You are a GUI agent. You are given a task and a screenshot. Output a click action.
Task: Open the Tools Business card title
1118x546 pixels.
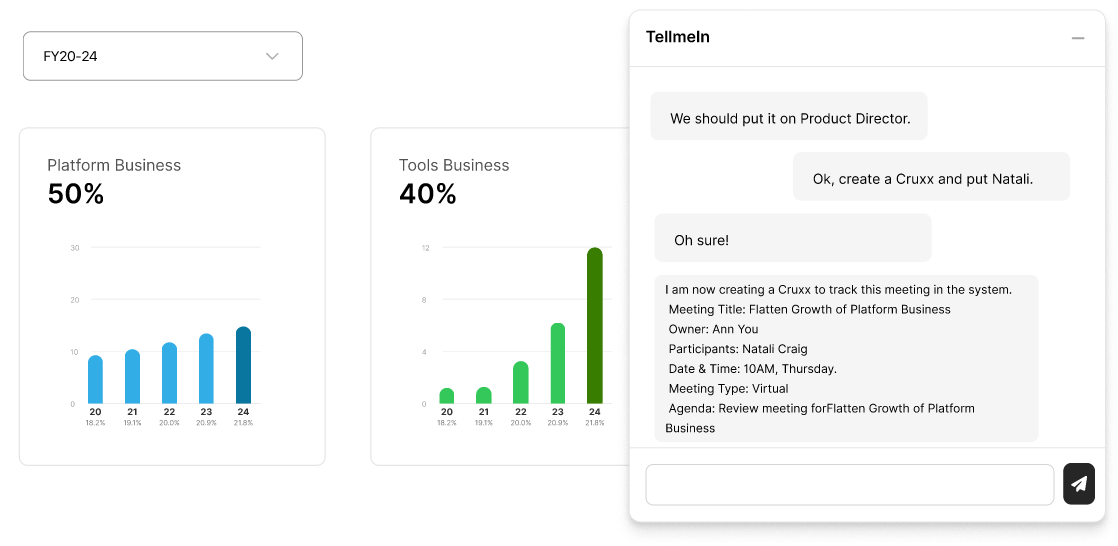click(x=454, y=165)
